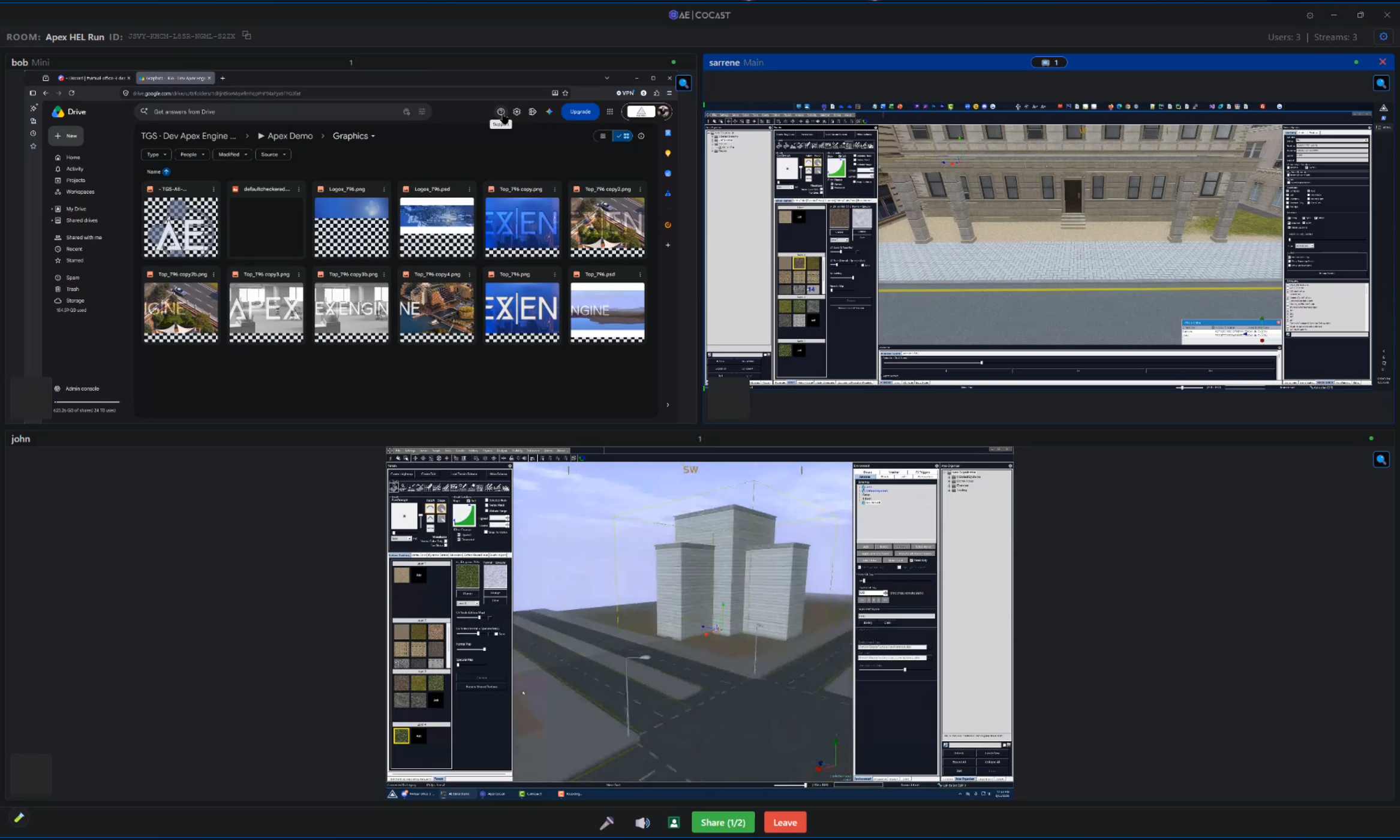Toggle the microphone icon in bottom bar

point(606,823)
